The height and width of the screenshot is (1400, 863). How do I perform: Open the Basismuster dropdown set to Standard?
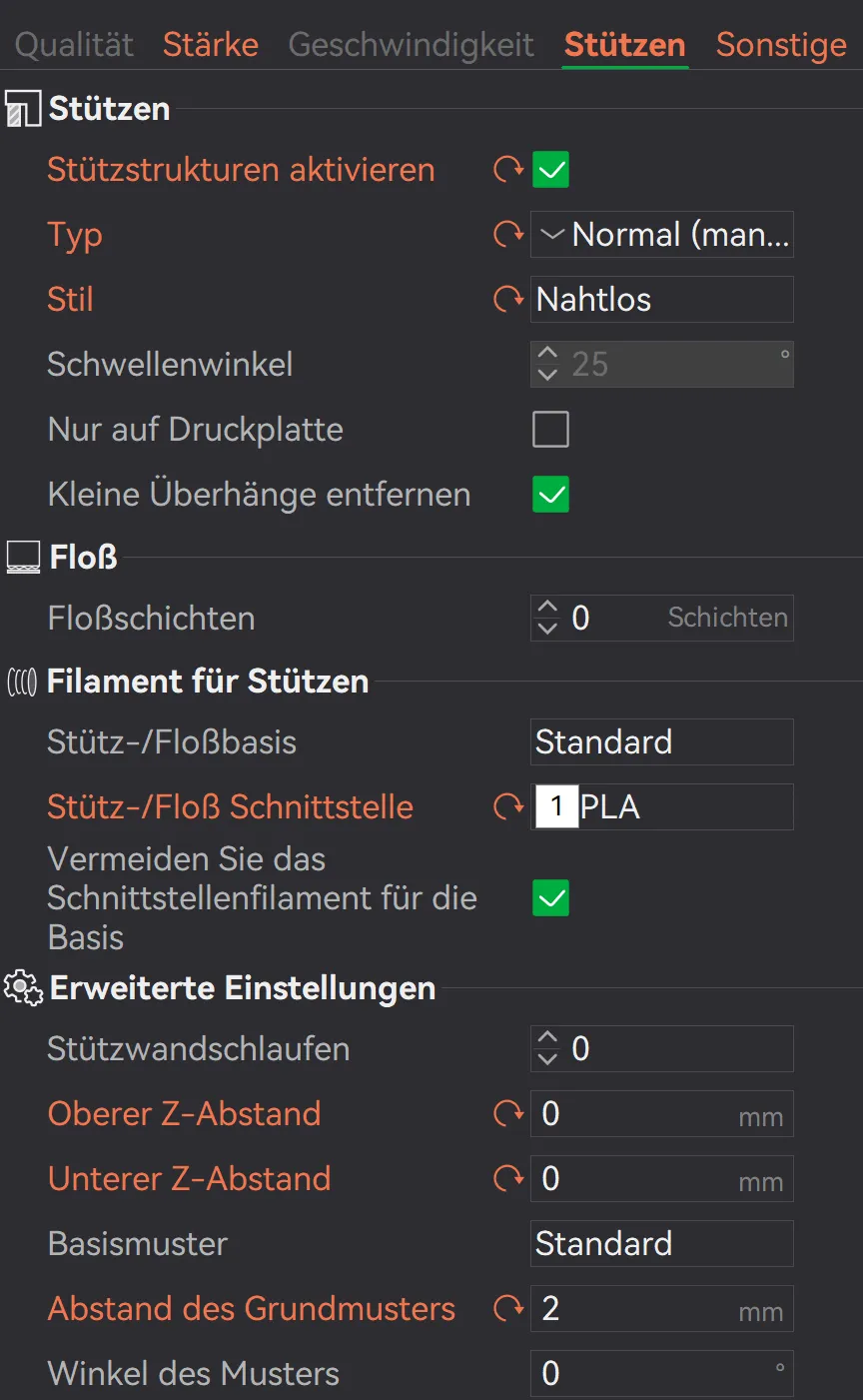point(662,1243)
